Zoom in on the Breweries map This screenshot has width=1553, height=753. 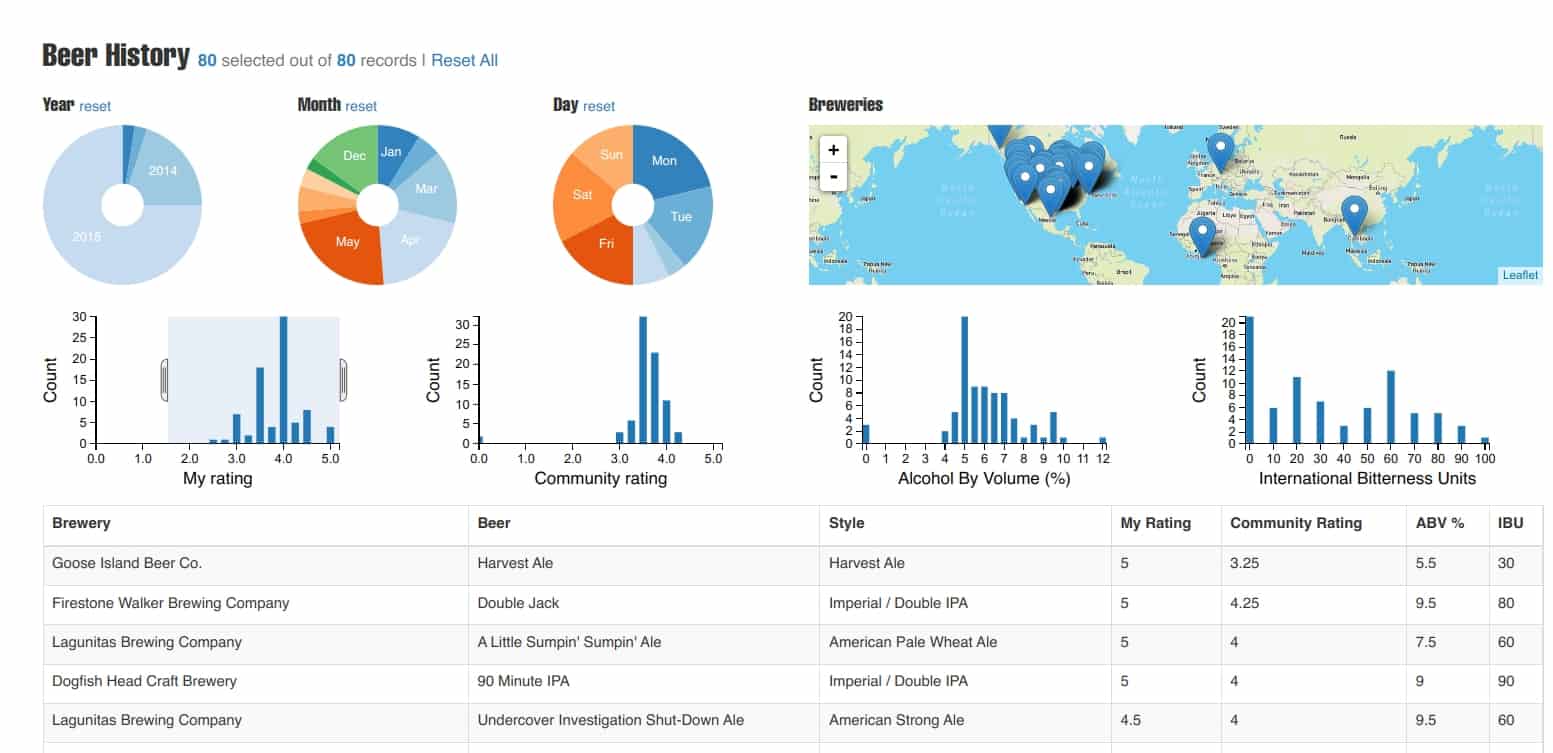[x=832, y=150]
